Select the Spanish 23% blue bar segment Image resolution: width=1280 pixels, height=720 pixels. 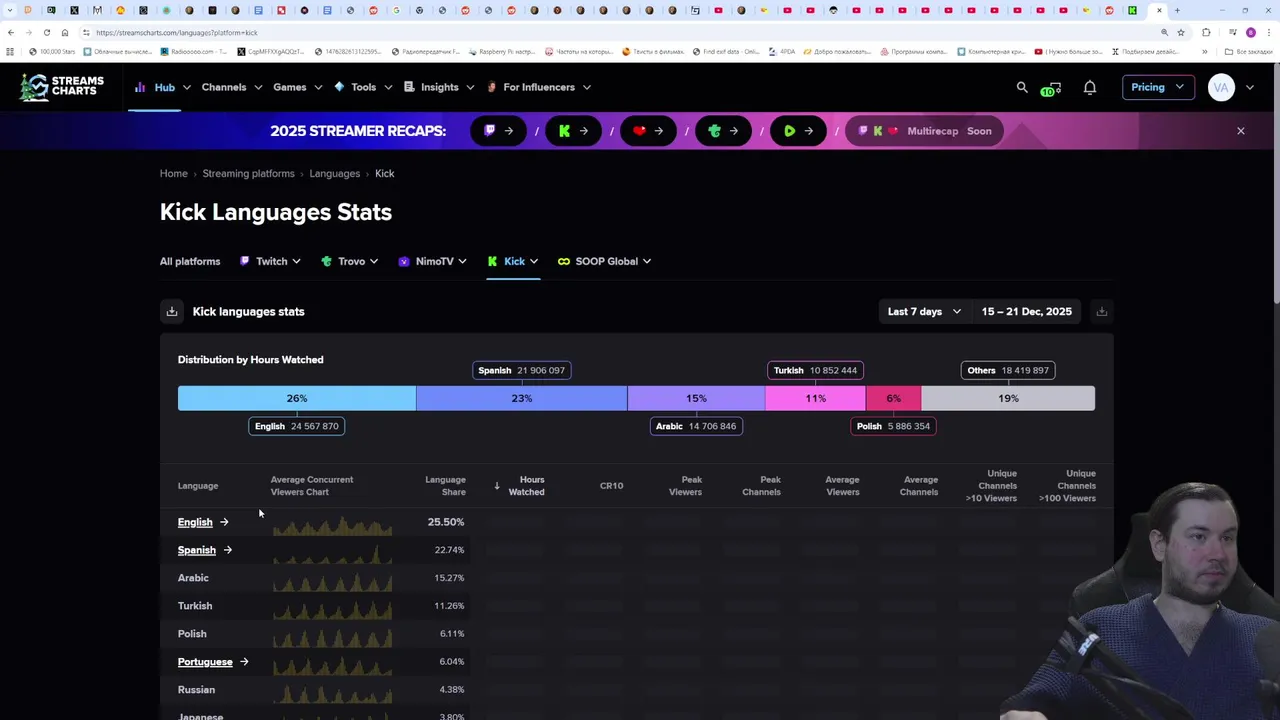click(522, 398)
